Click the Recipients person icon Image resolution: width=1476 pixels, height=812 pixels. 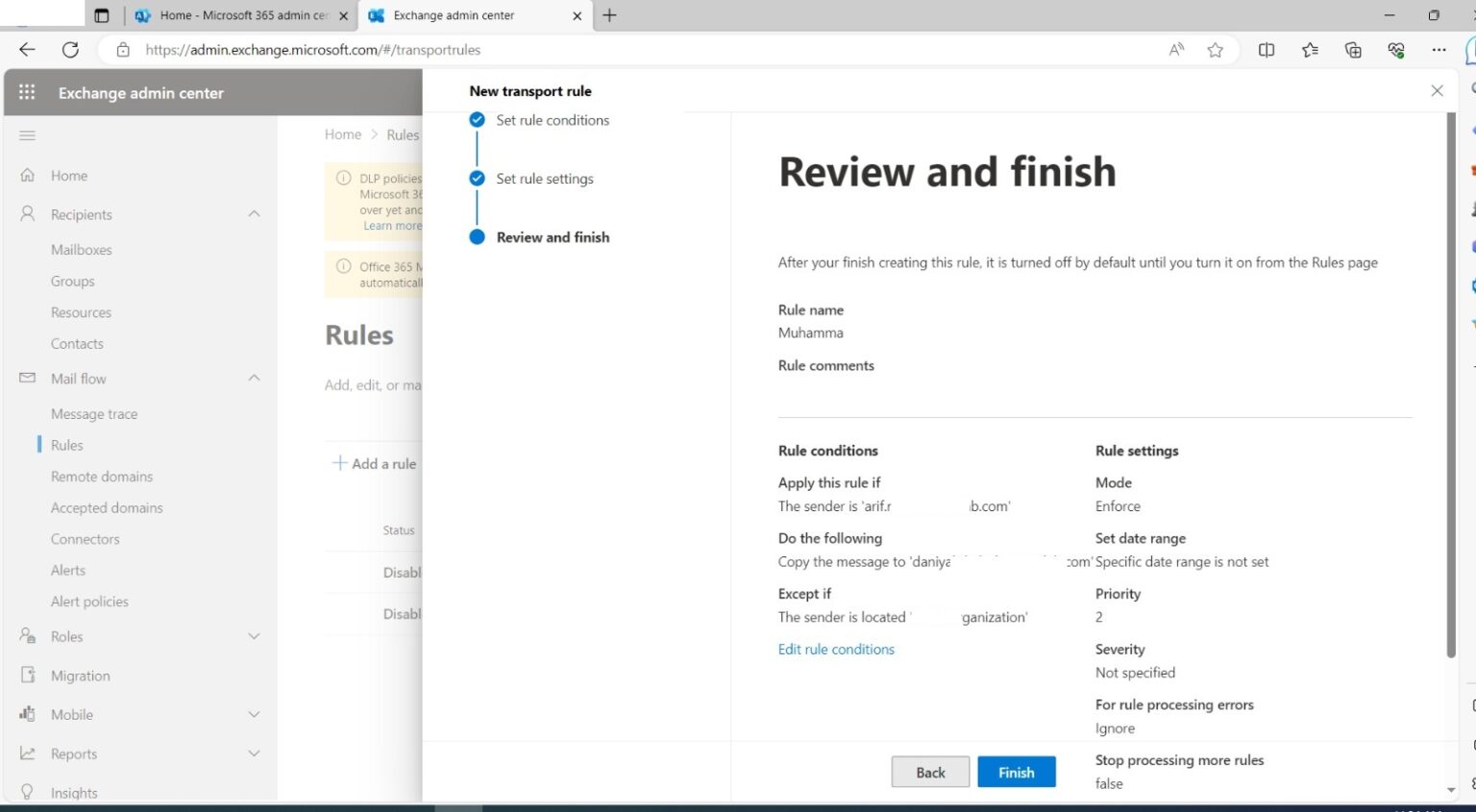pyautogui.click(x=28, y=213)
